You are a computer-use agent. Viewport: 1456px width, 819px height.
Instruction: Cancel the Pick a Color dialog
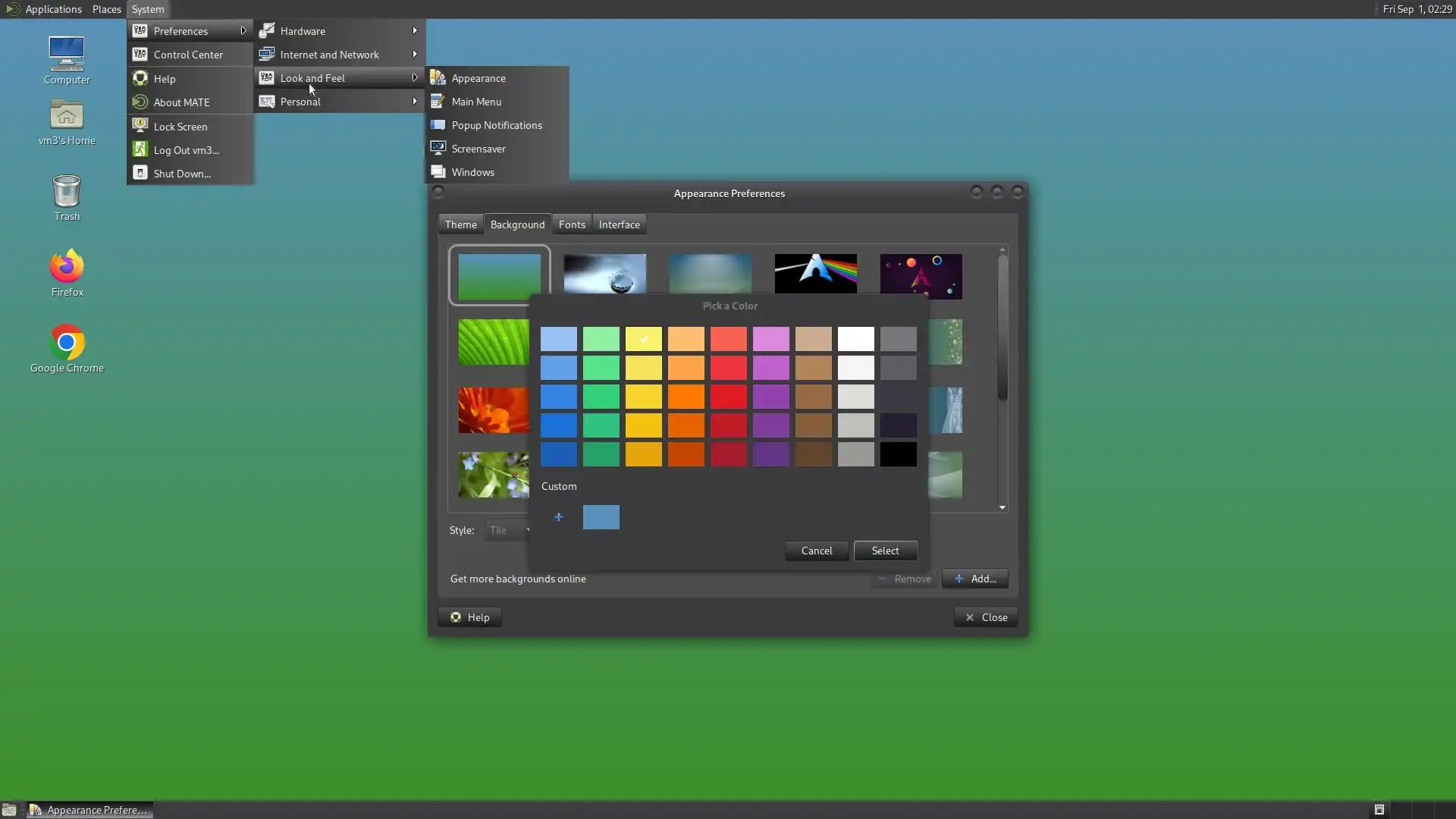click(817, 551)
